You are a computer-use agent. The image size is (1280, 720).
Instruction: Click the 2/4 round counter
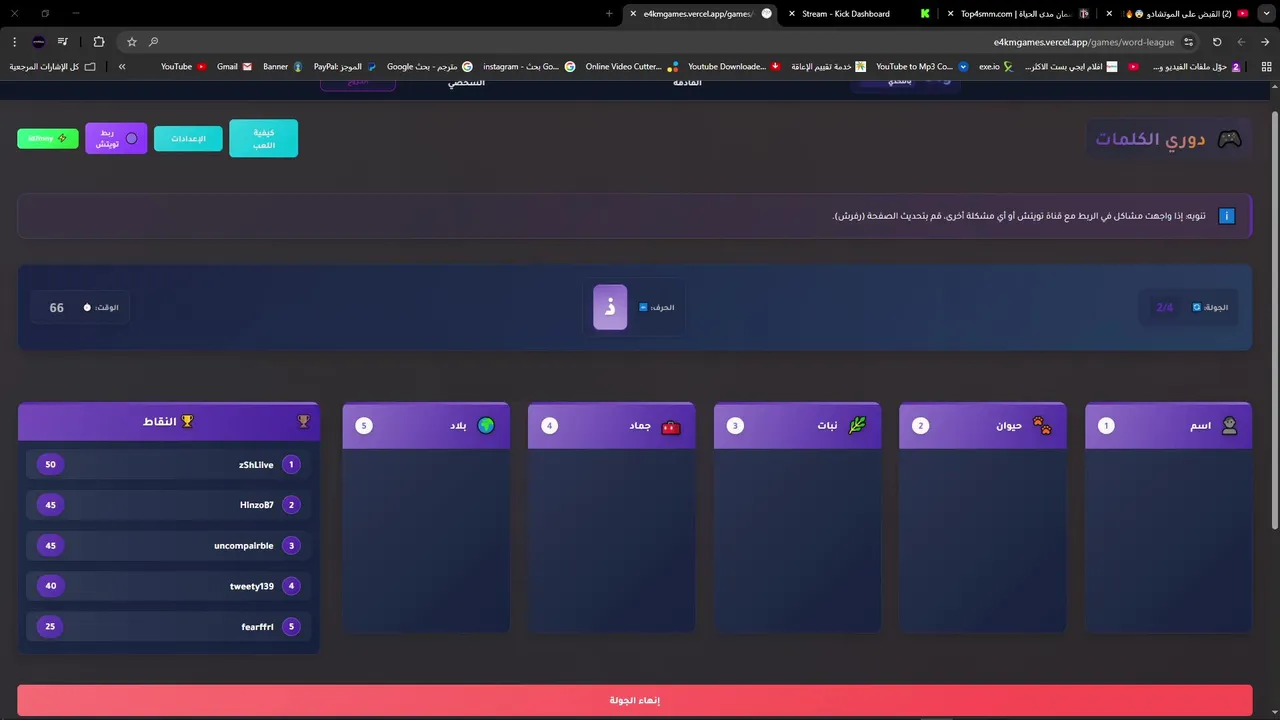coord(1165,308)
